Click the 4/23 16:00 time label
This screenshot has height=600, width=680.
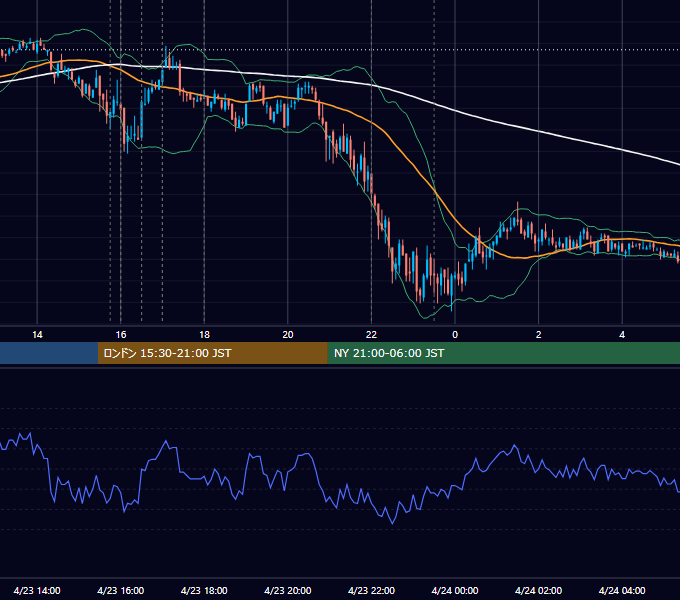(121, 590)
